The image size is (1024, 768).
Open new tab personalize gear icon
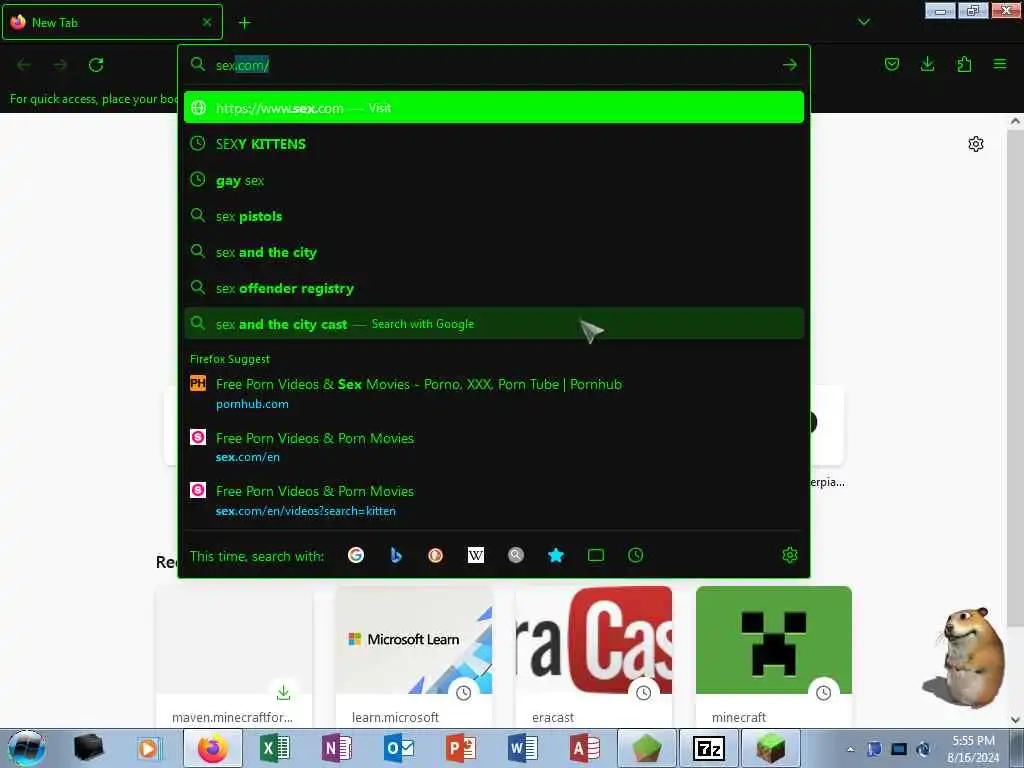(x=976, y=144)
